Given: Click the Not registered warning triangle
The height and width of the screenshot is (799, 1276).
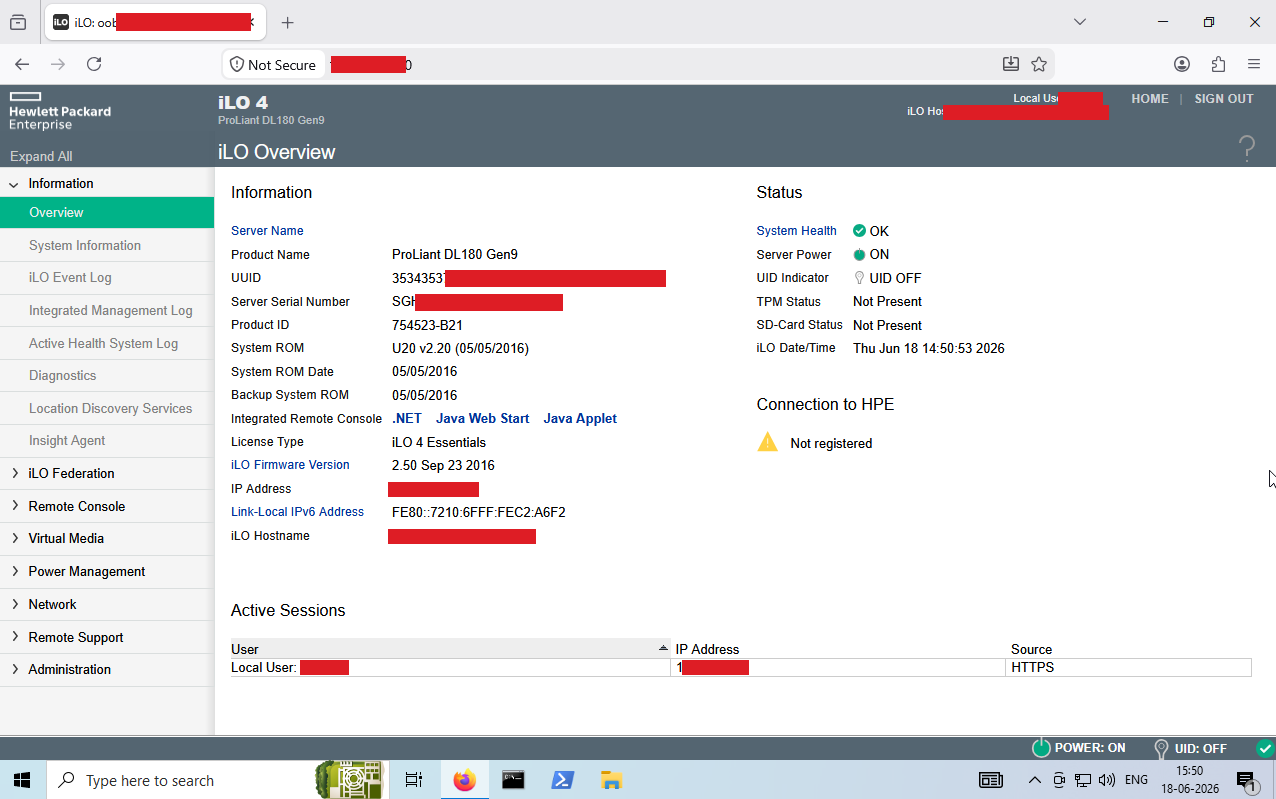Looking at the screenshot, I should click(x=767, y=442).
